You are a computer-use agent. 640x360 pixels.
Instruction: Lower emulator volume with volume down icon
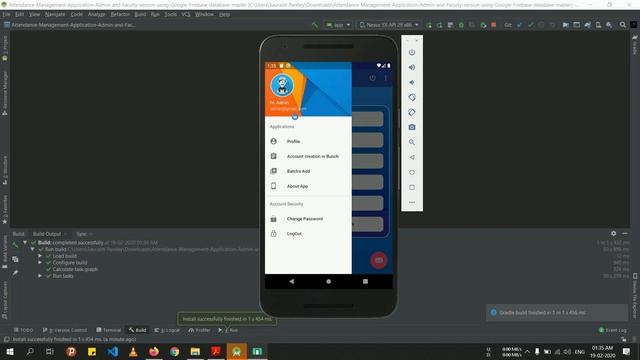[412, 82]
